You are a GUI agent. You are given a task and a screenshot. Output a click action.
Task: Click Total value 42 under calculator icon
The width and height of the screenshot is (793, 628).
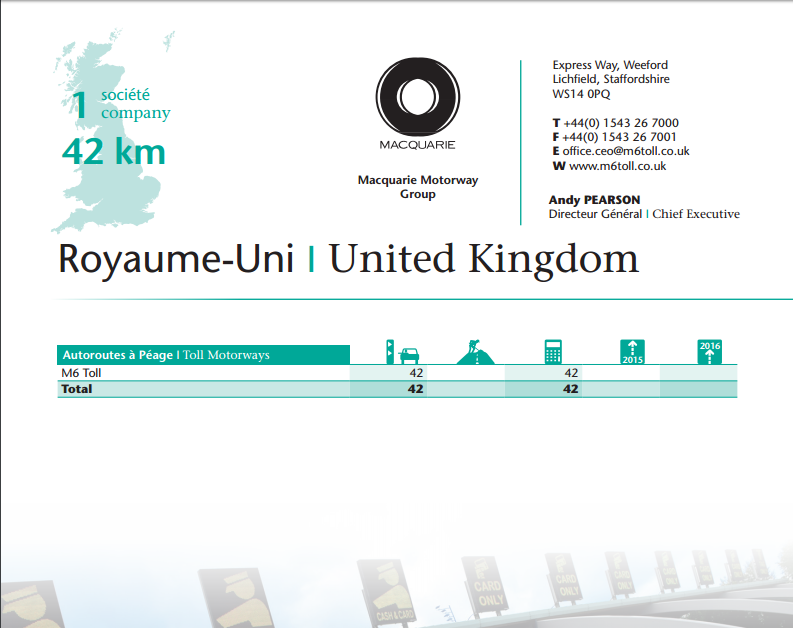coord(570,389)
